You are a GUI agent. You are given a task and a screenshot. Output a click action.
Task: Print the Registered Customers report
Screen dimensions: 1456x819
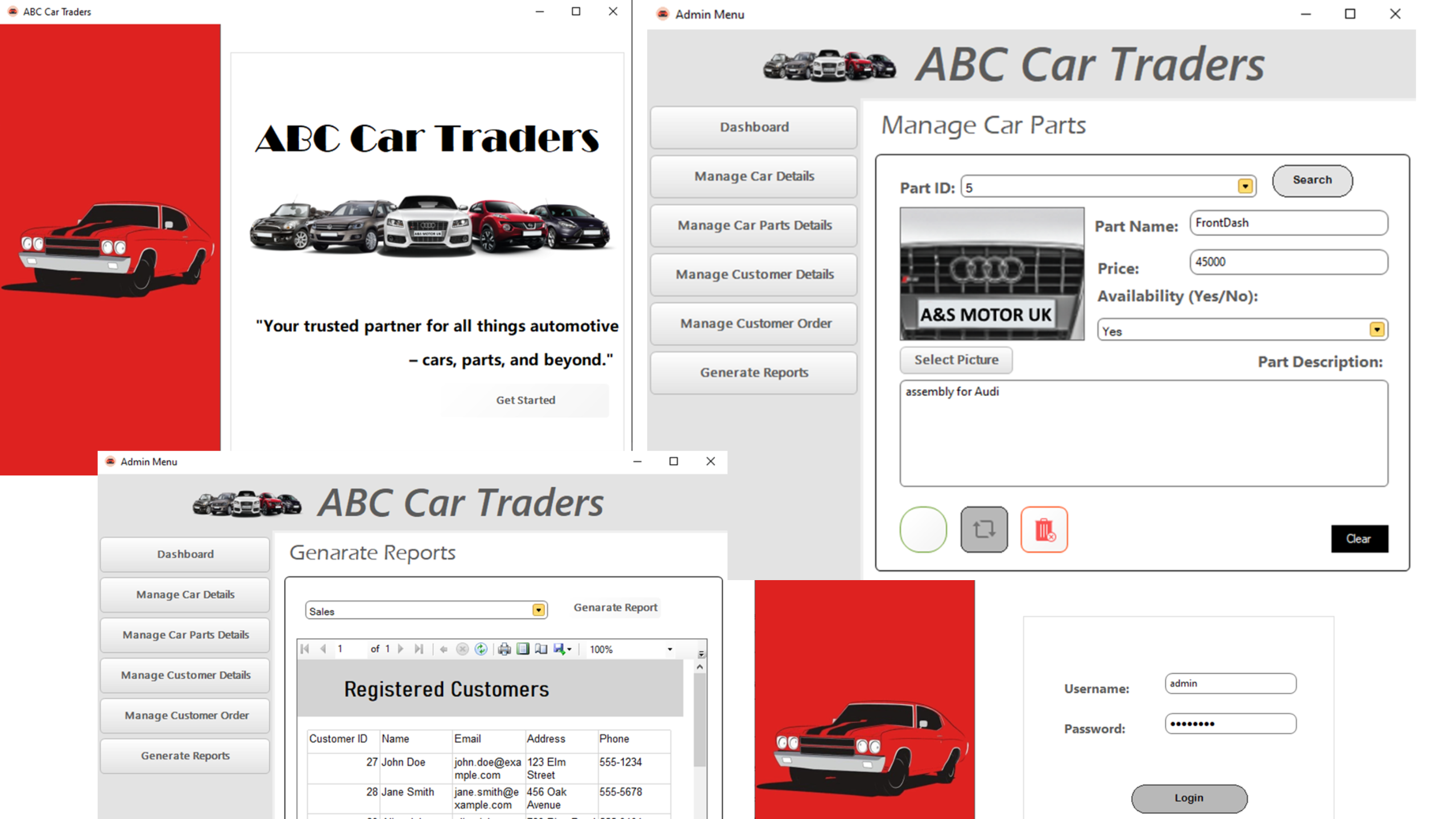coord(504,649)
